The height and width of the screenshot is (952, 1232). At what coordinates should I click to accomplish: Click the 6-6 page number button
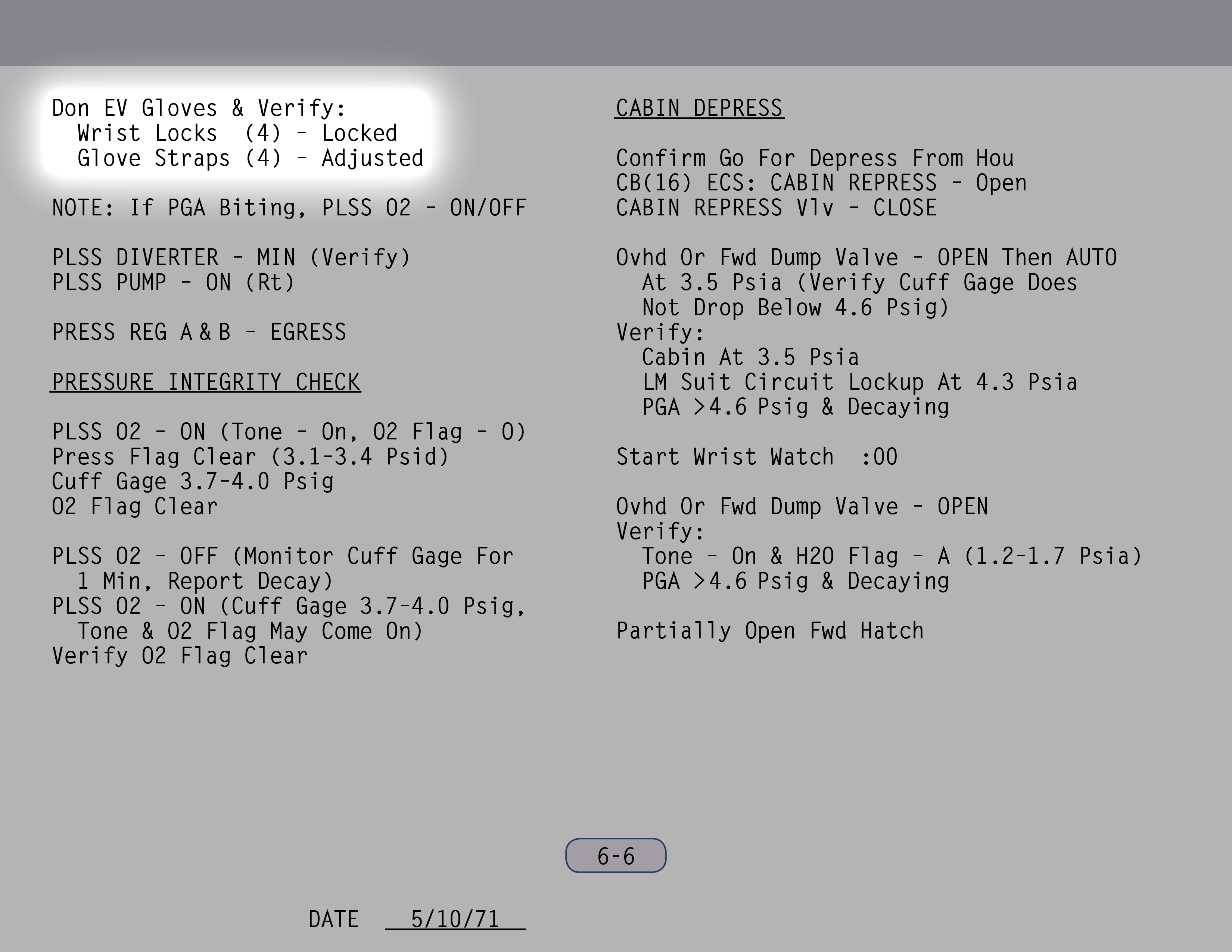(615, 856)
